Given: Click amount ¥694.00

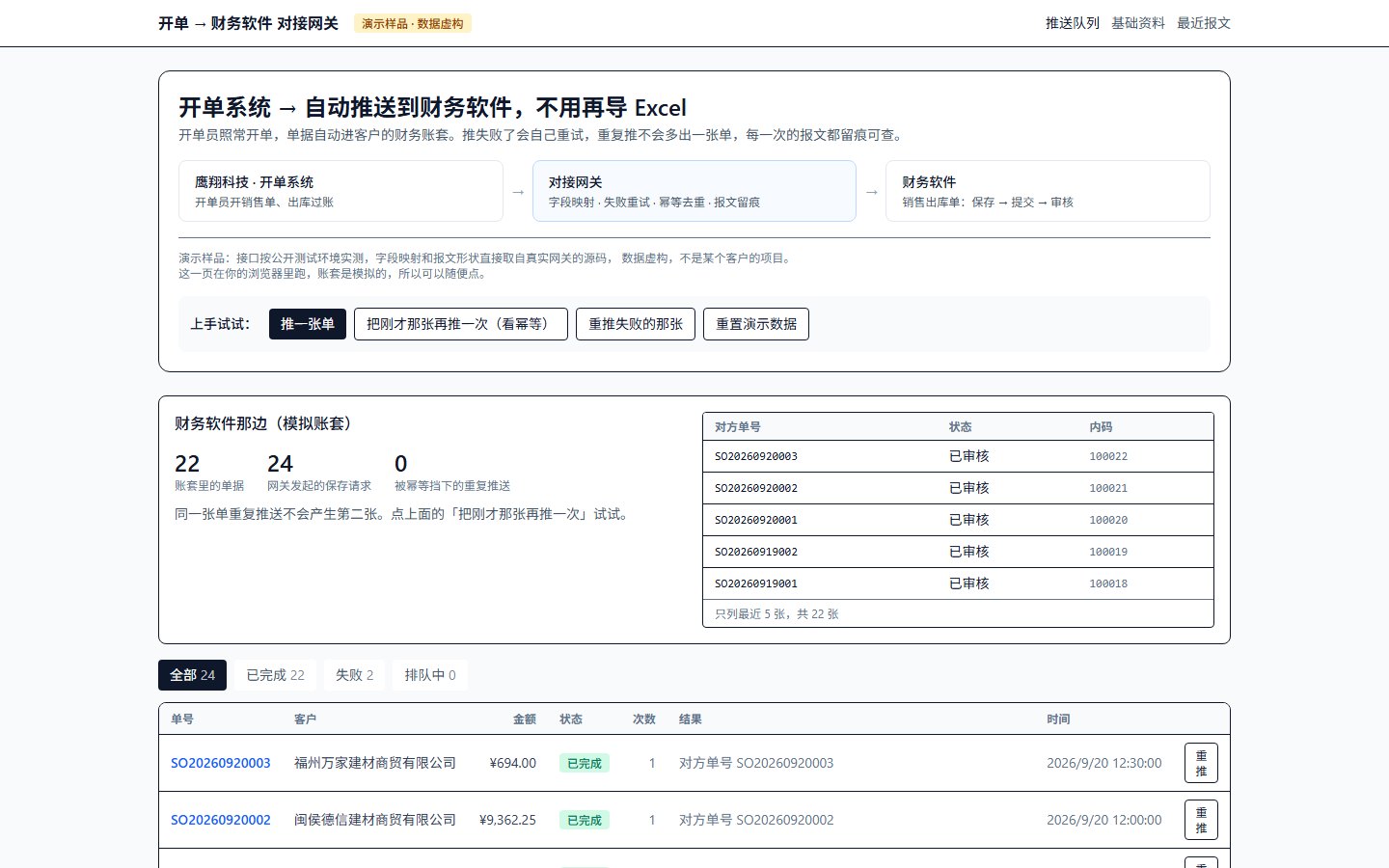Looking at the screenshot, I should 513,763.
